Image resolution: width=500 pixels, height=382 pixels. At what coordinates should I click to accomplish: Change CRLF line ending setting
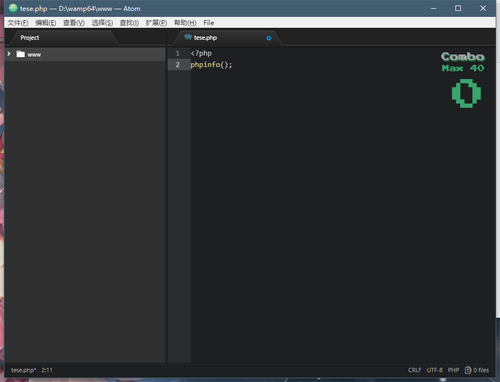point(414,370)
